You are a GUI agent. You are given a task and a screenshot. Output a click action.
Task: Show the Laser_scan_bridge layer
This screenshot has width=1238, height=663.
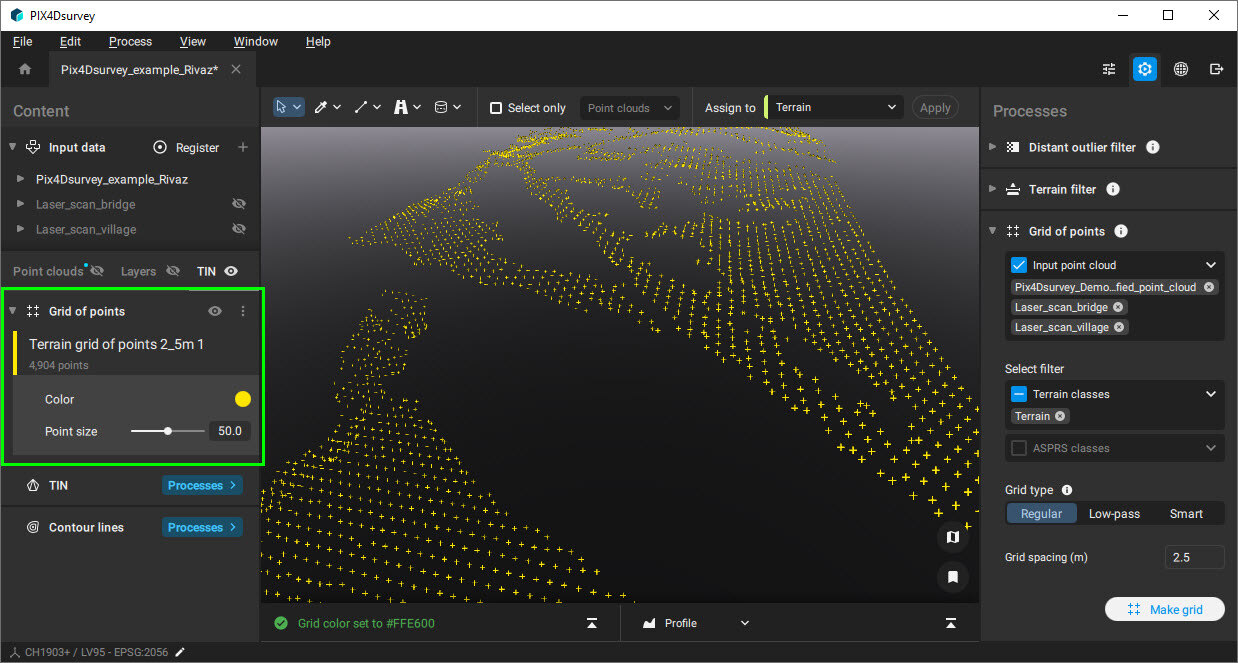(x=238, y=204)
